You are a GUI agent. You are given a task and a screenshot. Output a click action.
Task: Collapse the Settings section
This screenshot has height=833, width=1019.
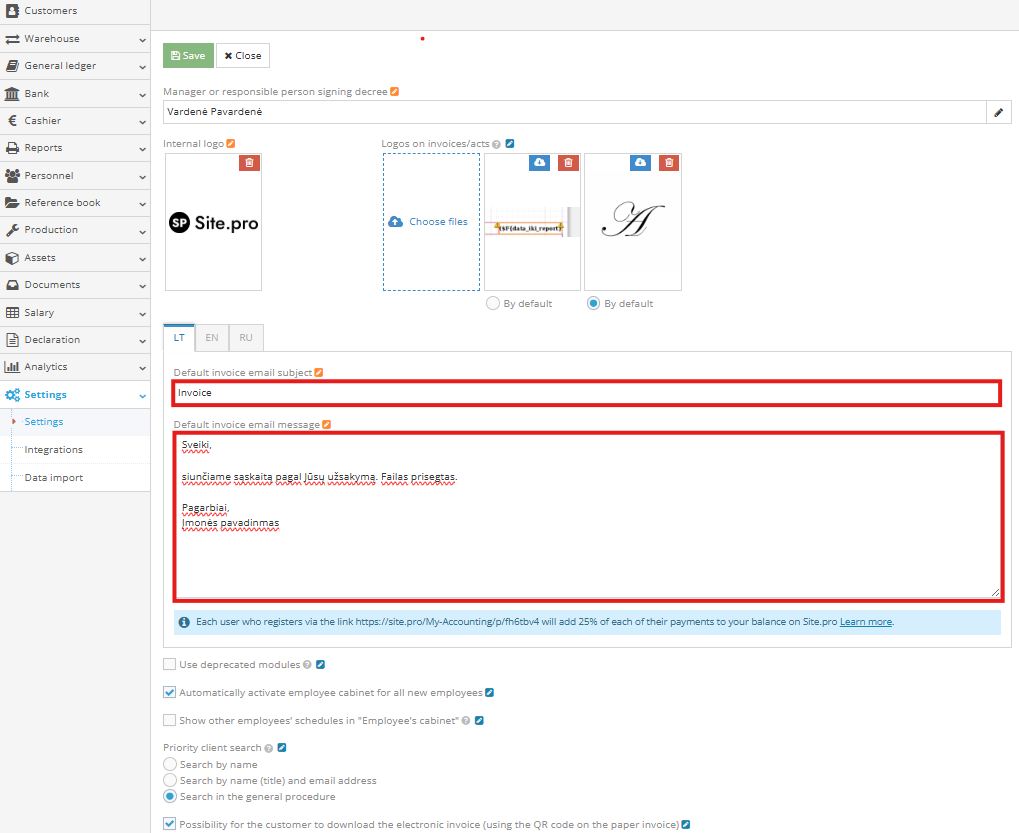point(14,394)
